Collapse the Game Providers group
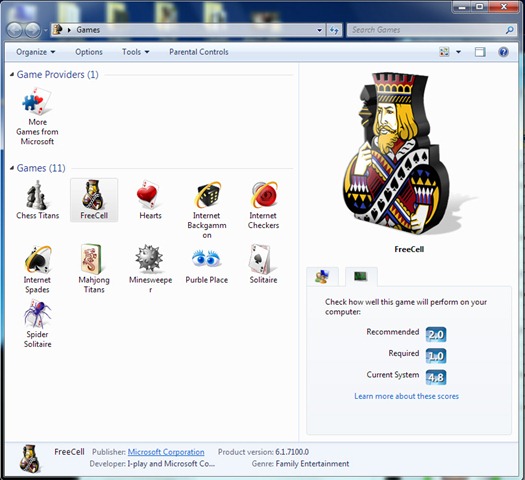 [12, 74]
